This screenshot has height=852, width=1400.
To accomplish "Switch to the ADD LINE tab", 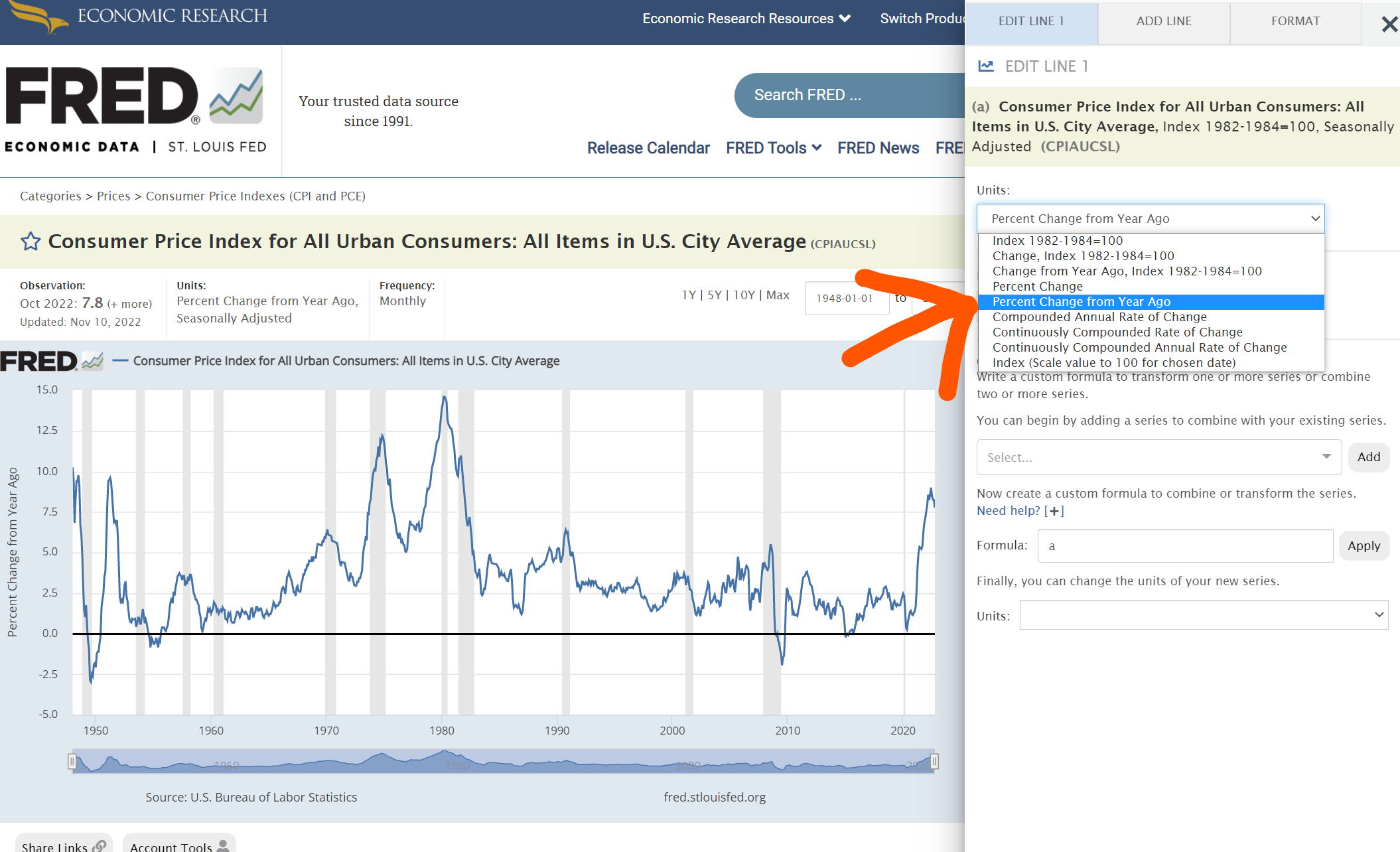I will 1163,21.
